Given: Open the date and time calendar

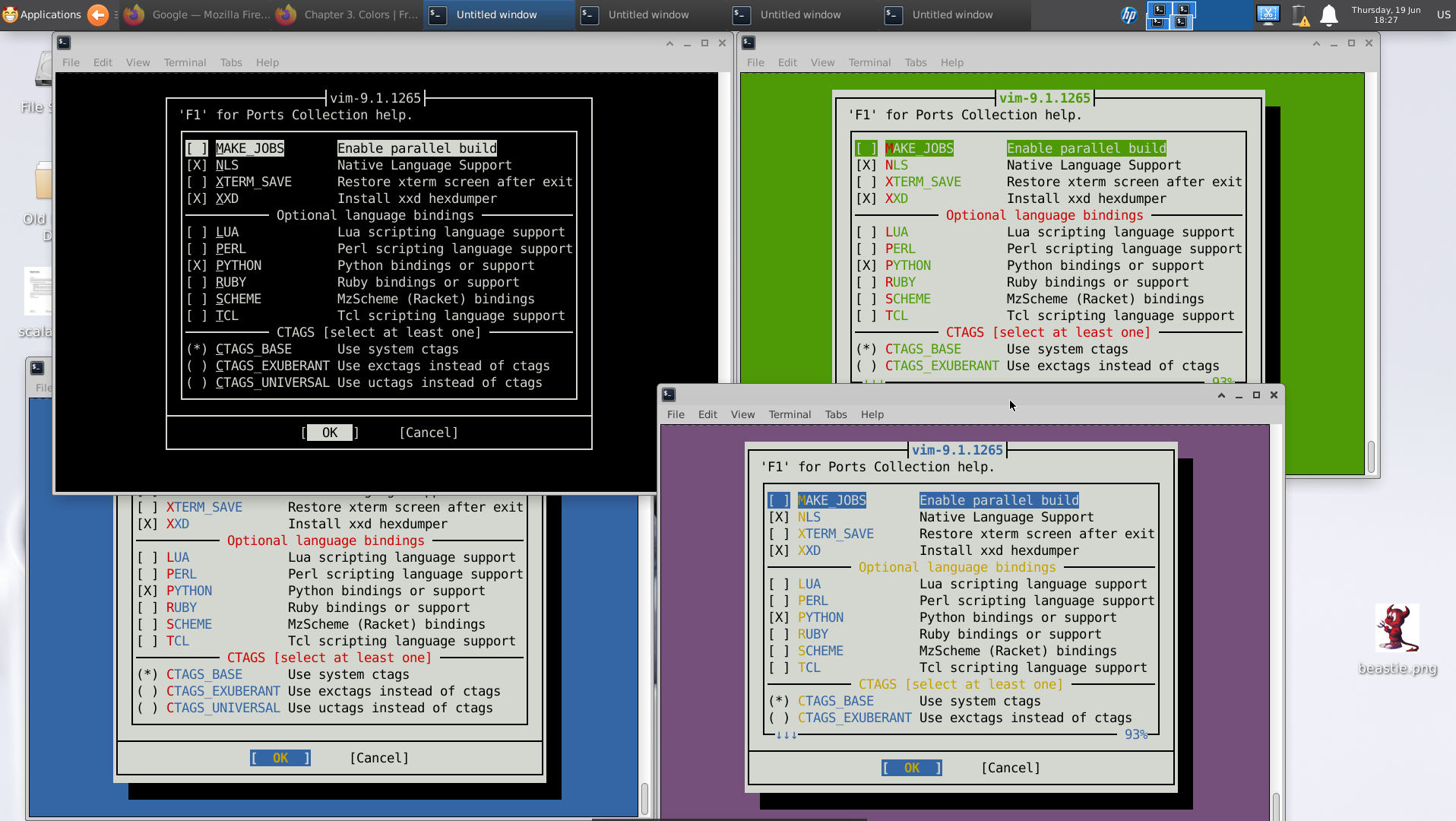Looking at the screenshot, I should pos(1385,14).
